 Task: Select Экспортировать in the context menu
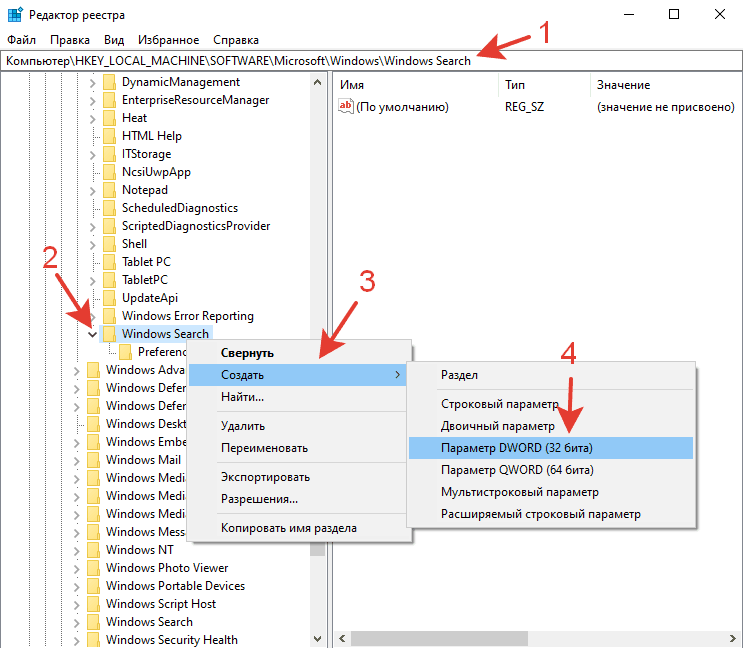tap(298, 477)
